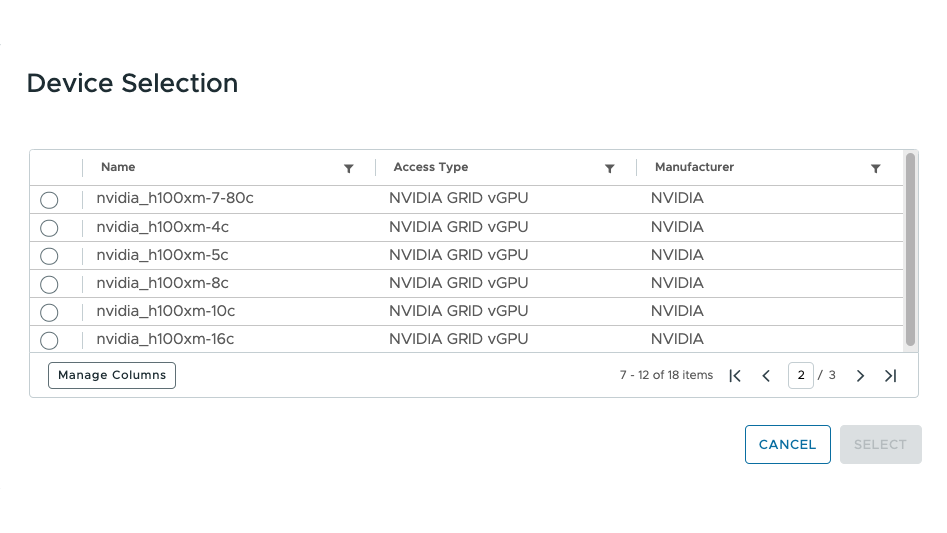
Task: Choose the nvidia_h100xm-16c radio button
Action: tap(49, 340)
